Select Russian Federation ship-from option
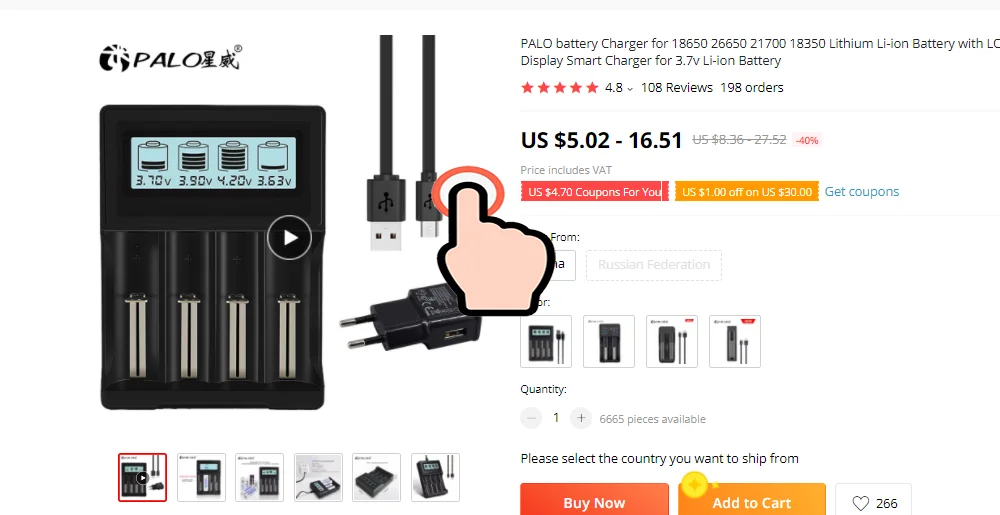1000x515 pixels. [x=654, y=265]
